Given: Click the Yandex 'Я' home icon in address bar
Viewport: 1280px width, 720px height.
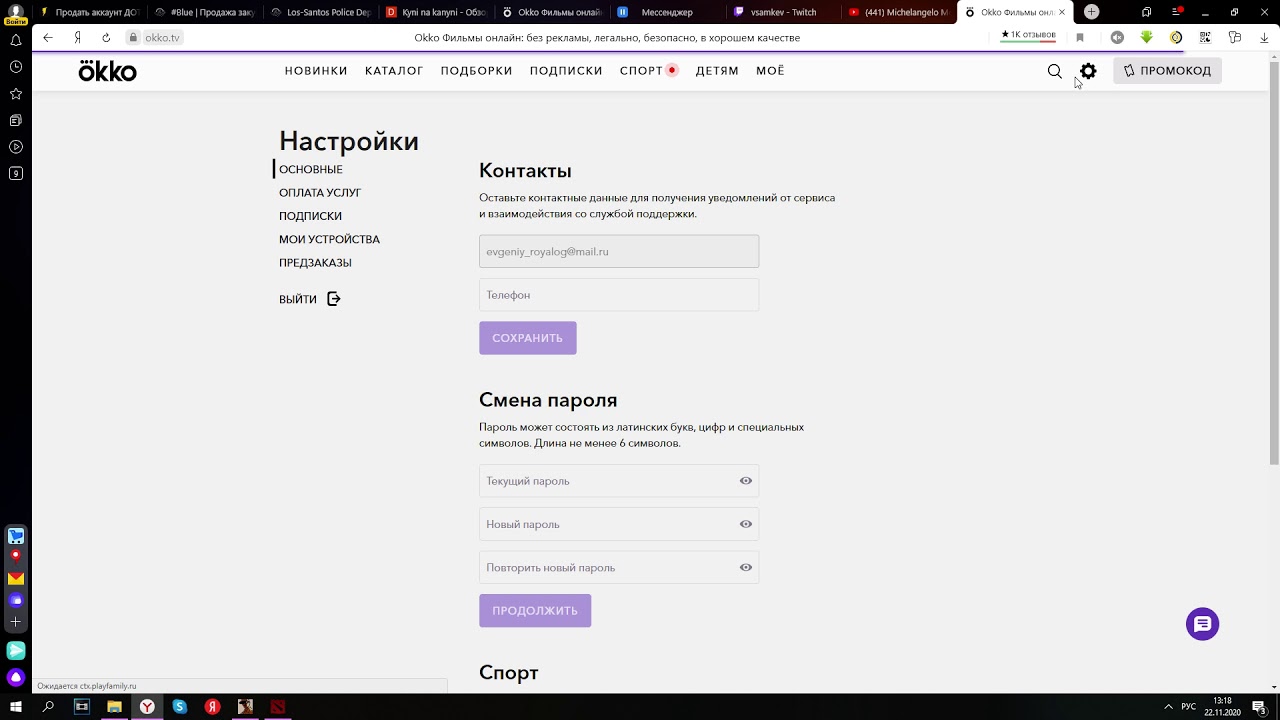Looking at the screenshot, I should pos(77,37).
